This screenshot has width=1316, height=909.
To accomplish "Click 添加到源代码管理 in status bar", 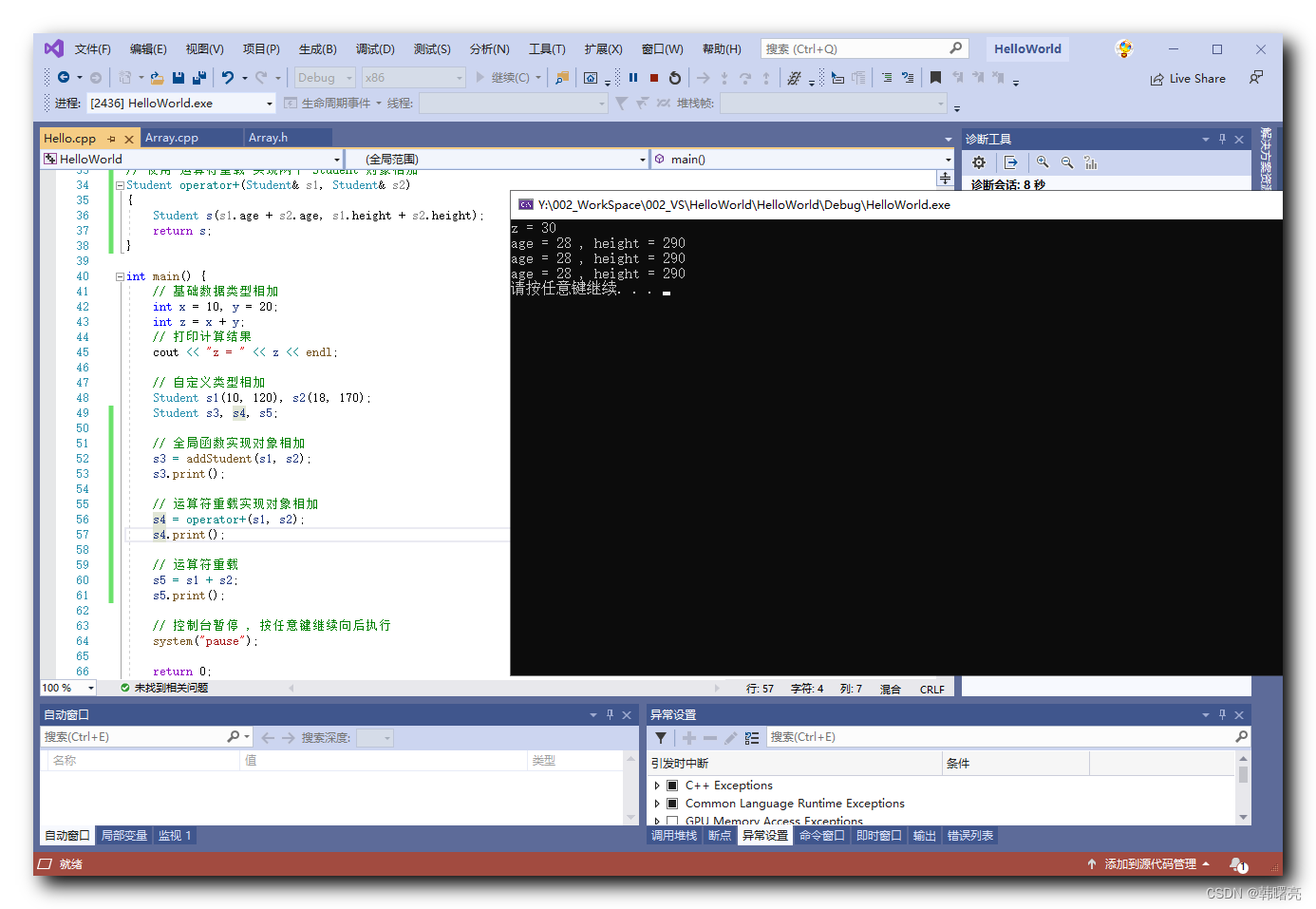I will click(x=1150, y=864).
